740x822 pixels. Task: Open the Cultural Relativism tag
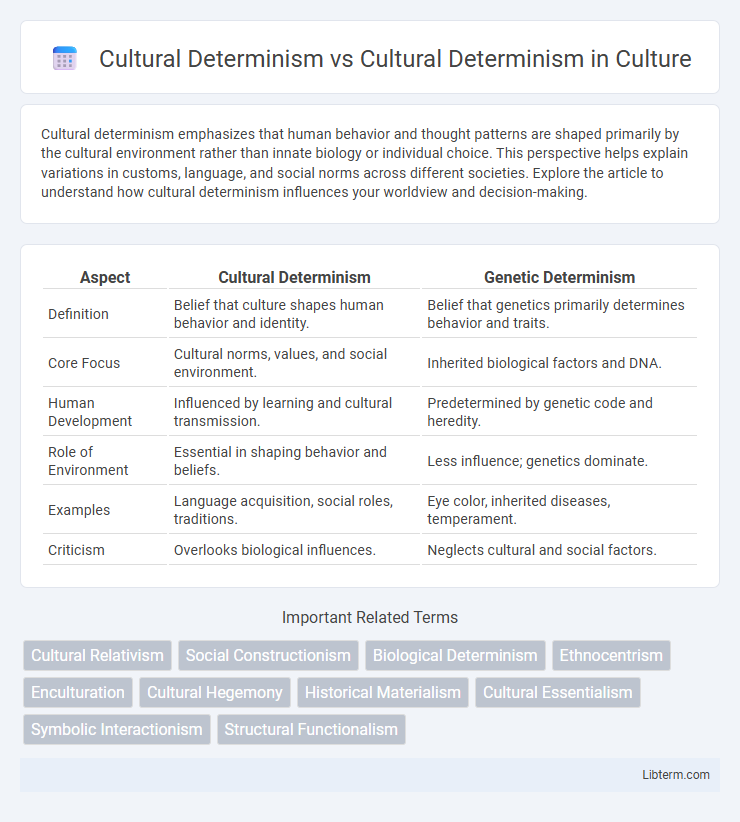[97, 655]
